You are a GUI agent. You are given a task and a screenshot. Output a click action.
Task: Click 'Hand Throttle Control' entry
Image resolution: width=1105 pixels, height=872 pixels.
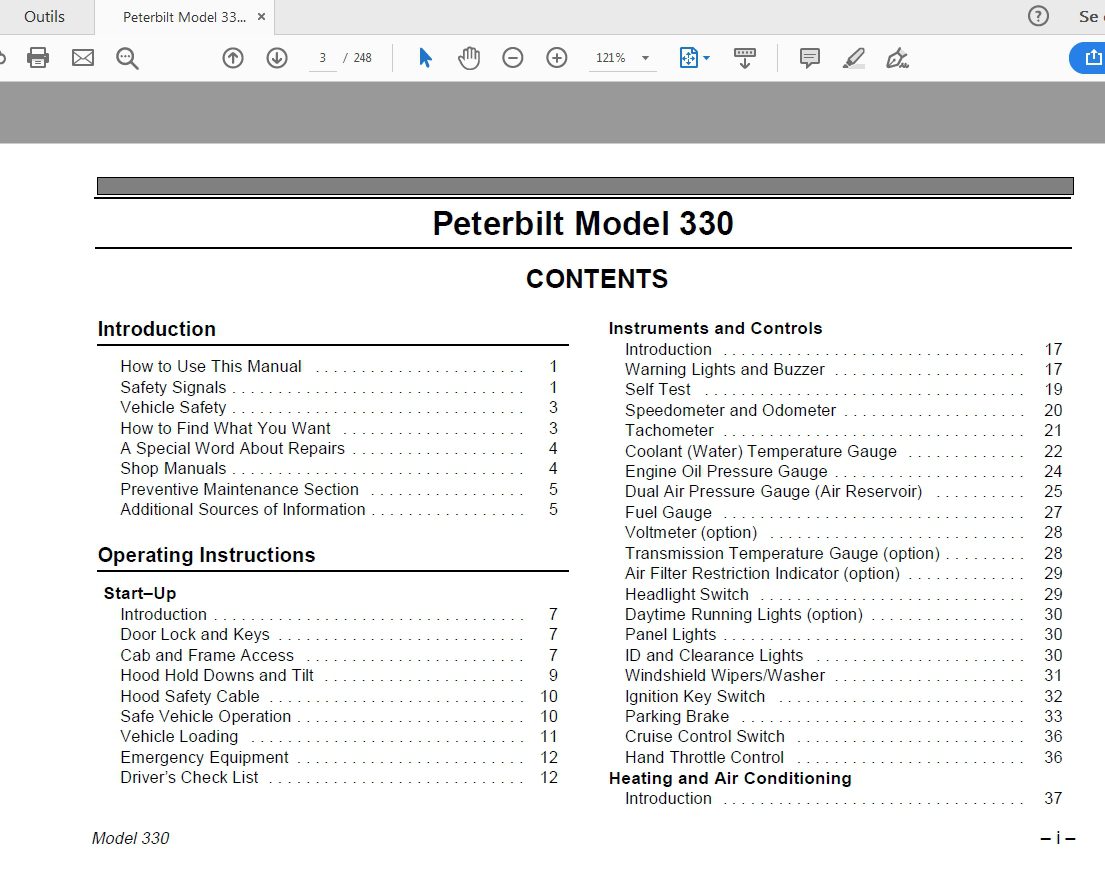(705, 757)
